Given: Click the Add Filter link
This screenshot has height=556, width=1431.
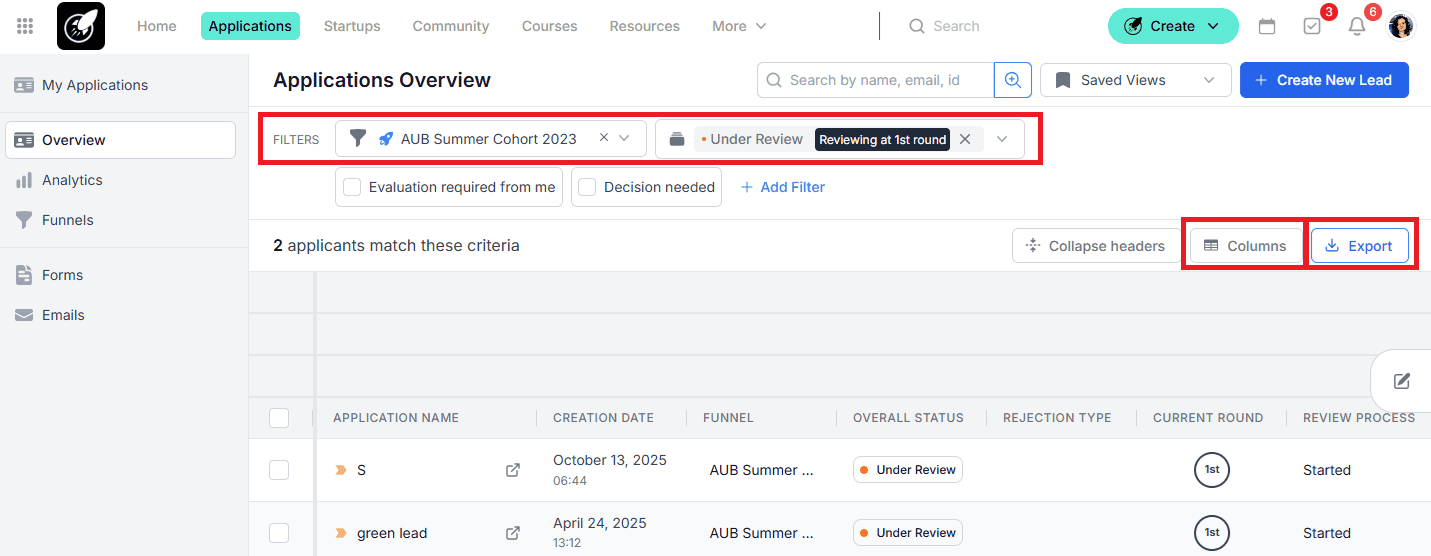Looking at the screenshot, I should [x=782, y=187].
